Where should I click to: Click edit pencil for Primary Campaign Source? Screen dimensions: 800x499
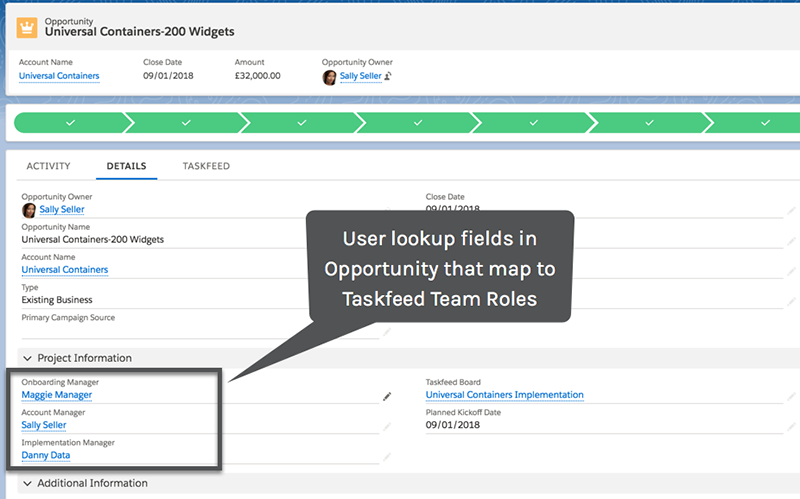[387, 331]
